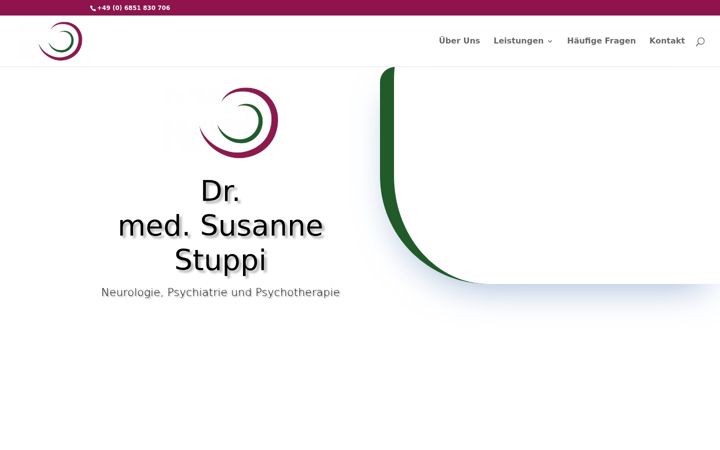This screenshot has height=450, width=720.
Task: Open the Kontakt page
Action: [667, 40]
